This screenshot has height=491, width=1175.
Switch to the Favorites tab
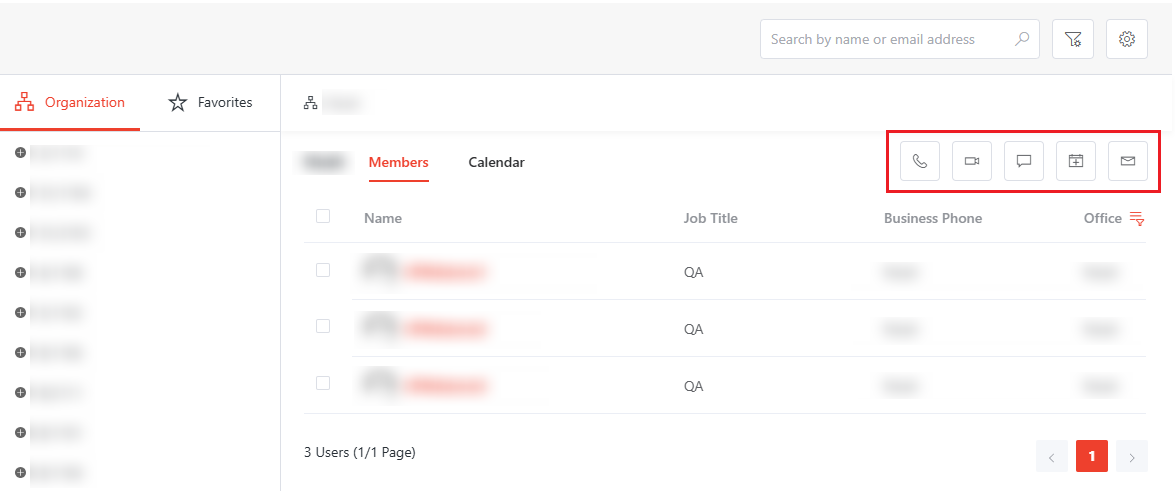210,102
